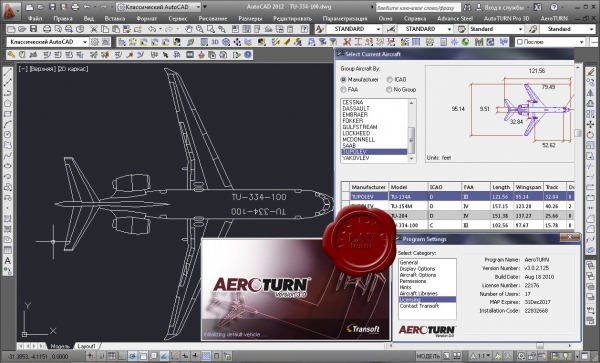Click the Plot printer icon in standard toolbar
This screenshot has height=363, width=600.
47,29
